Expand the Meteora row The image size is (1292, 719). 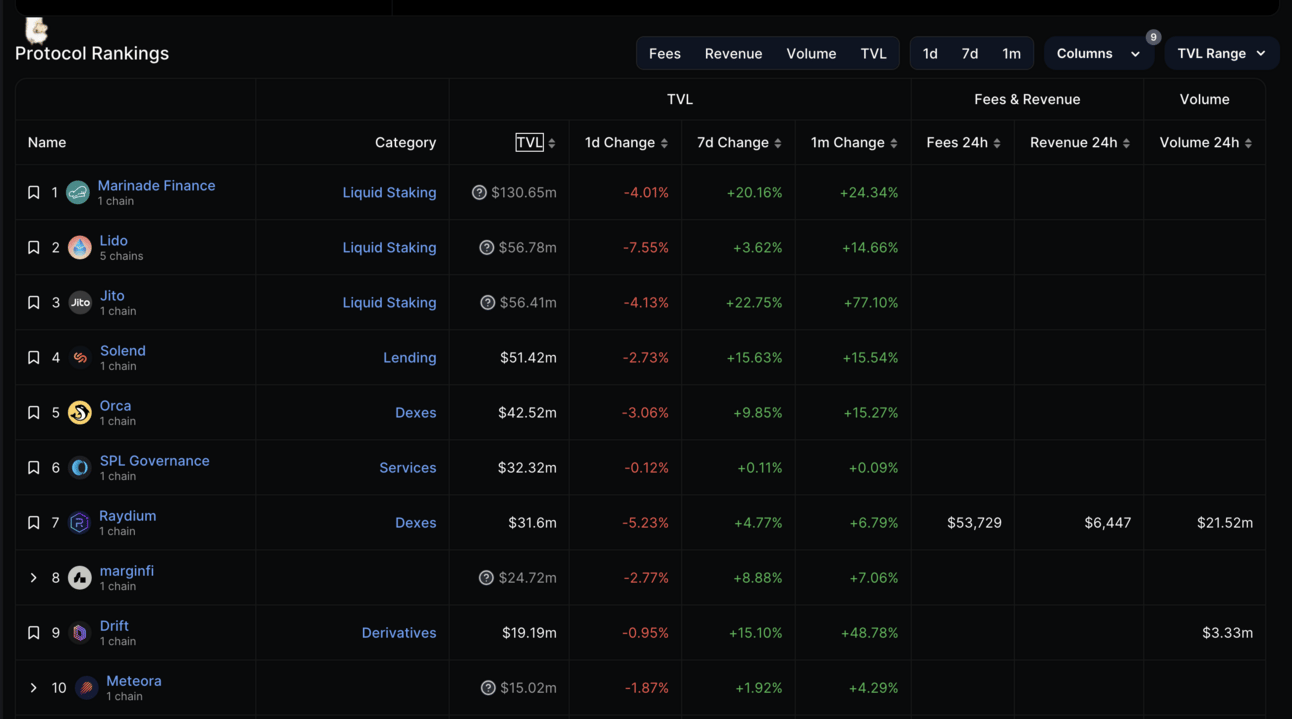[x=34, y=687]
